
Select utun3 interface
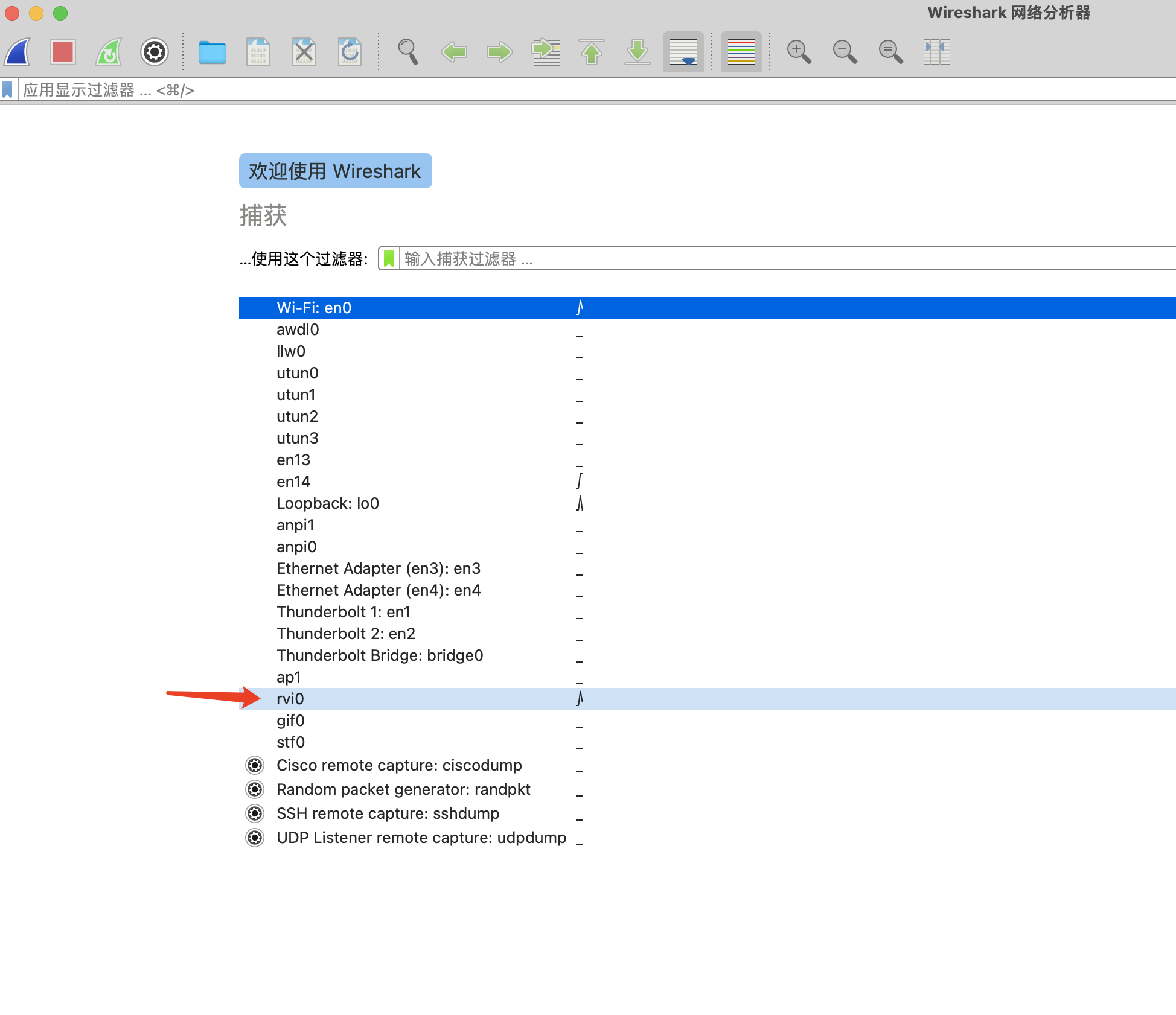point(708,438)
